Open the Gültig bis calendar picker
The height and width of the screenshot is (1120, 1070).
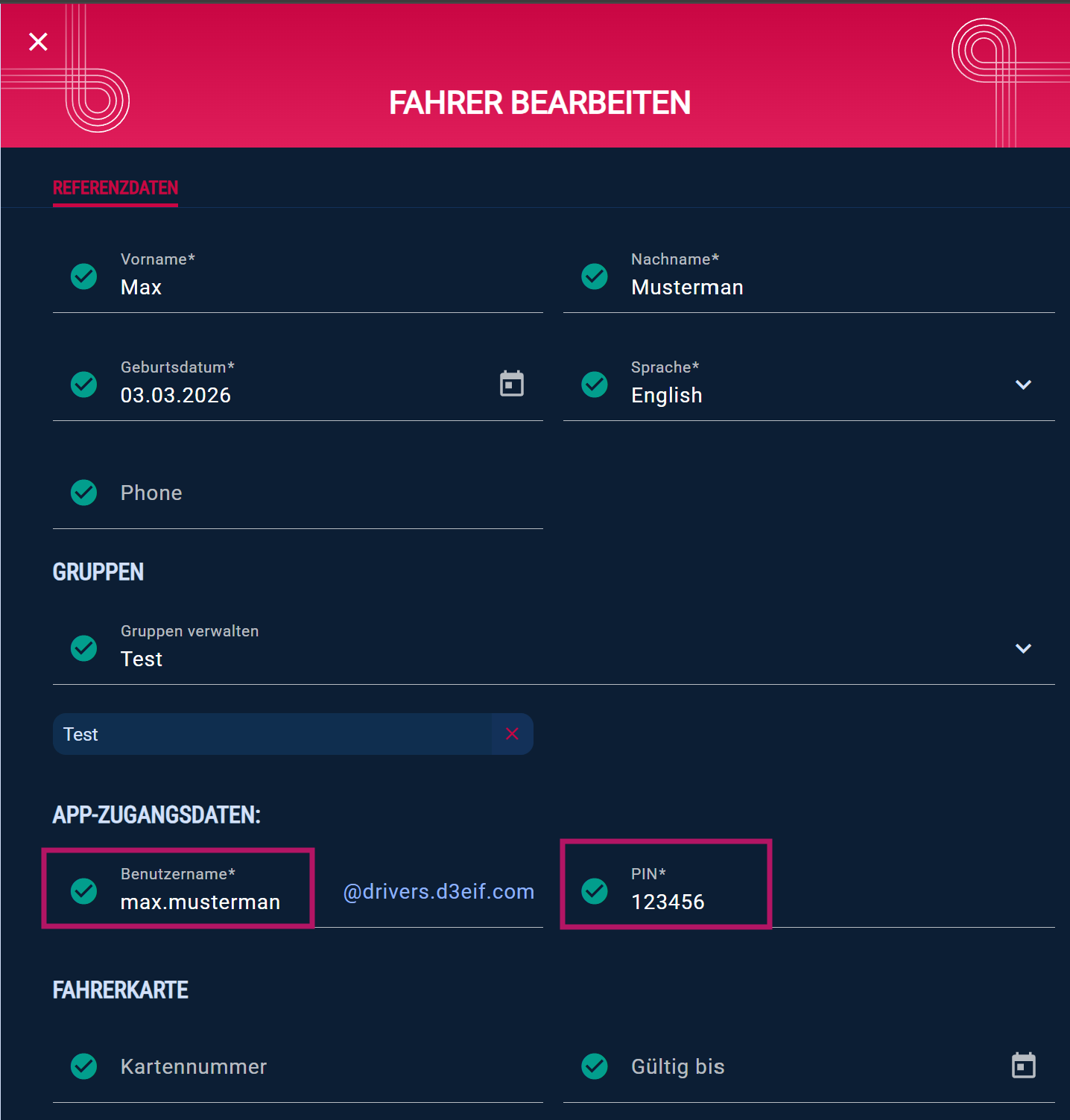click(x=1023, y=1066)
